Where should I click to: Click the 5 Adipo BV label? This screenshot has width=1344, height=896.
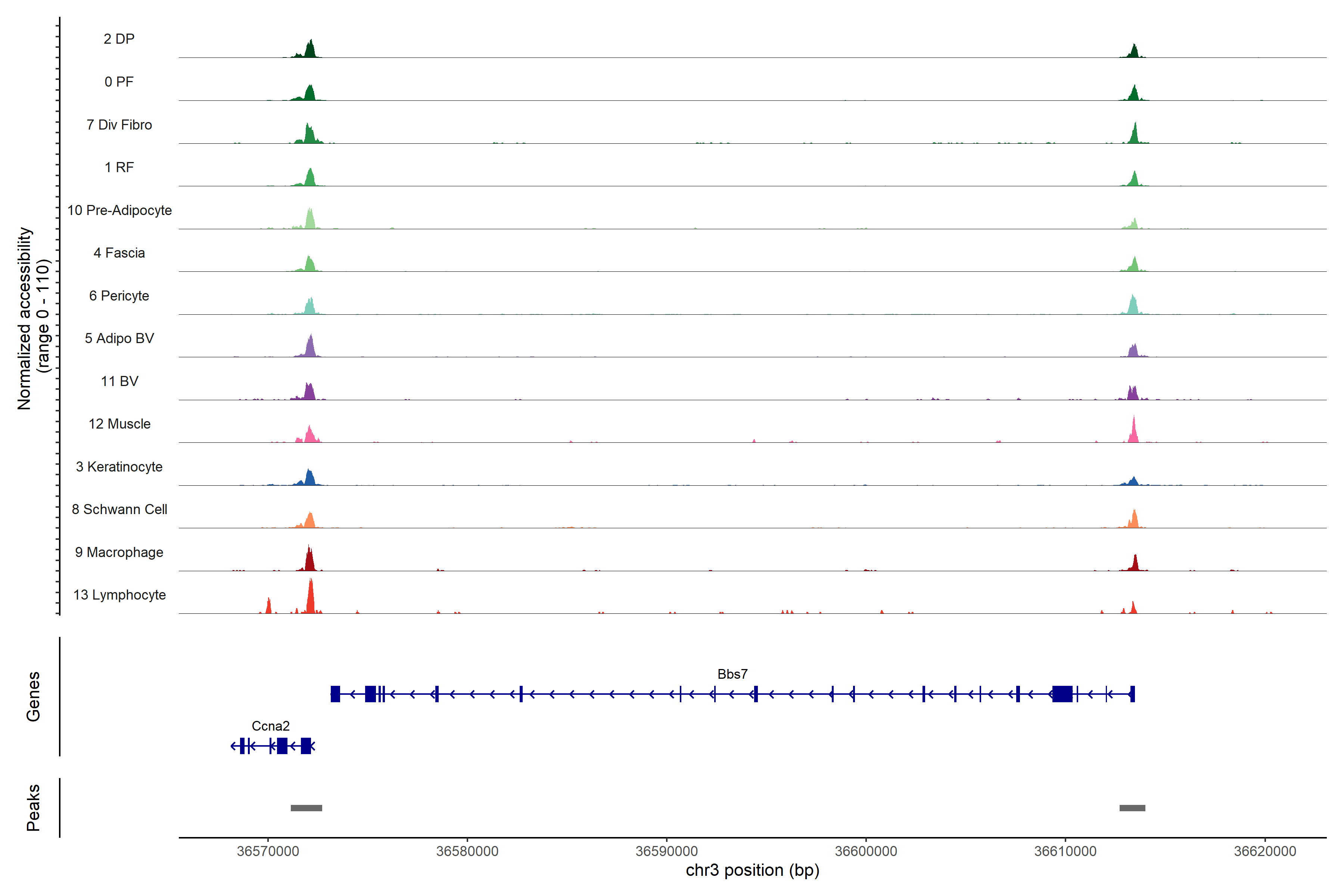[x=119, y=338]
